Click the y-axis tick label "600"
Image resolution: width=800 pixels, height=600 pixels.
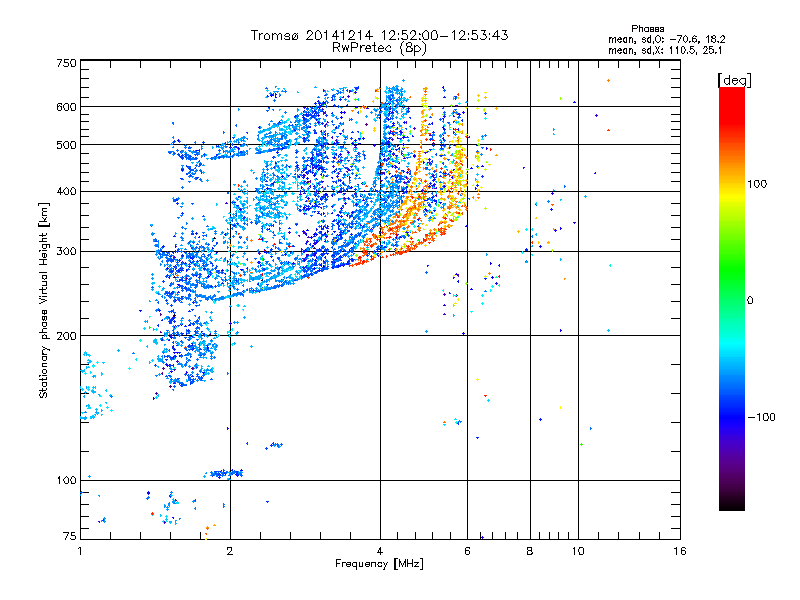tap(67, 107)
